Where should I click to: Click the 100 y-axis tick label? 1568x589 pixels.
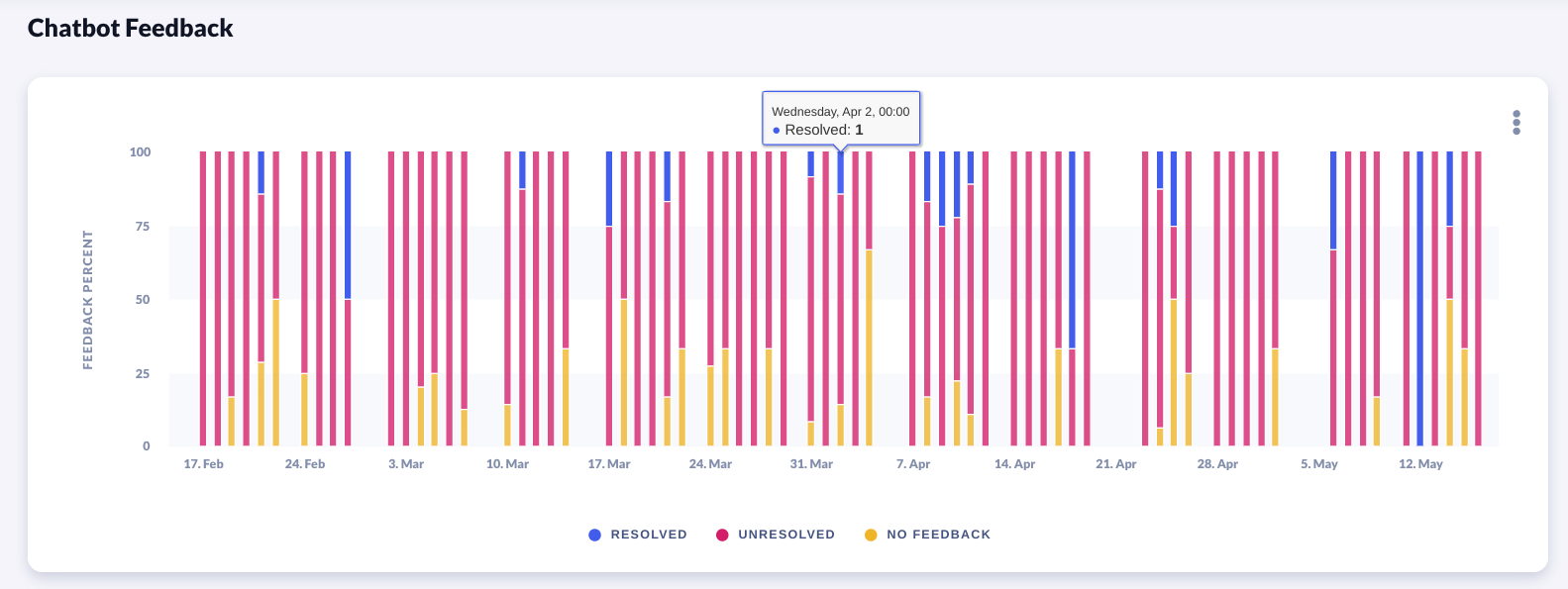tap(140, 152)
